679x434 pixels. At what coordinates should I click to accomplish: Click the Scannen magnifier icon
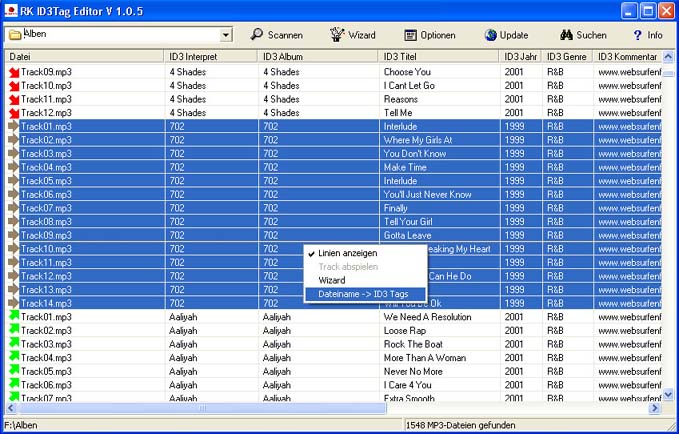pyautogui.click(x=256, y=35)
